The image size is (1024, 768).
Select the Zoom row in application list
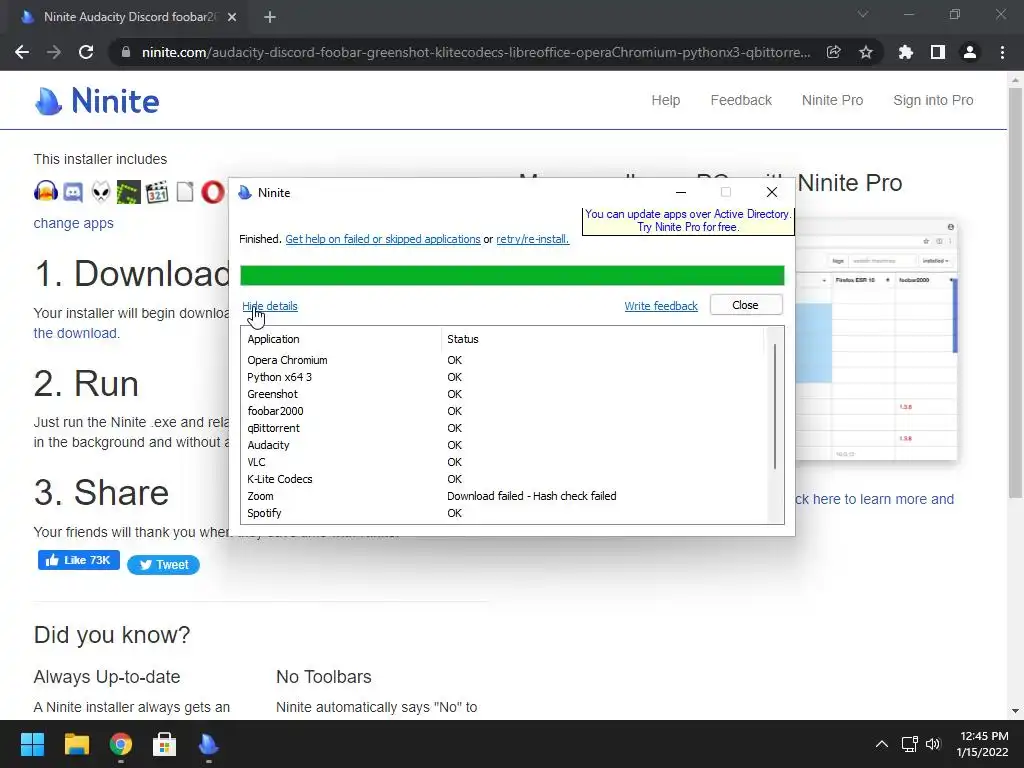[x=503, y=496]
